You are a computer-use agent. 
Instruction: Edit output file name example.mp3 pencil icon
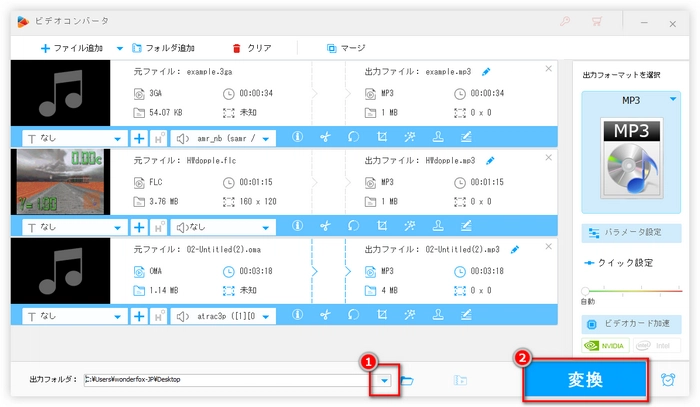point(487,72)
